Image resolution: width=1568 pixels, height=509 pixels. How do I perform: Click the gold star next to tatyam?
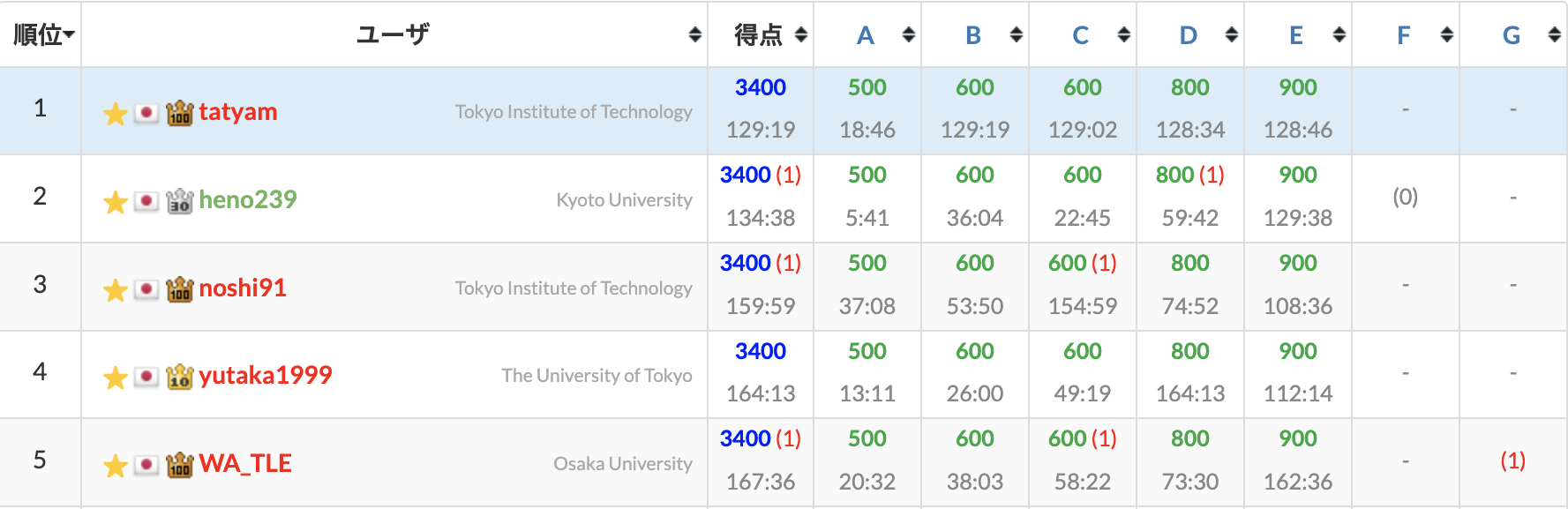(x=115, y=114)
